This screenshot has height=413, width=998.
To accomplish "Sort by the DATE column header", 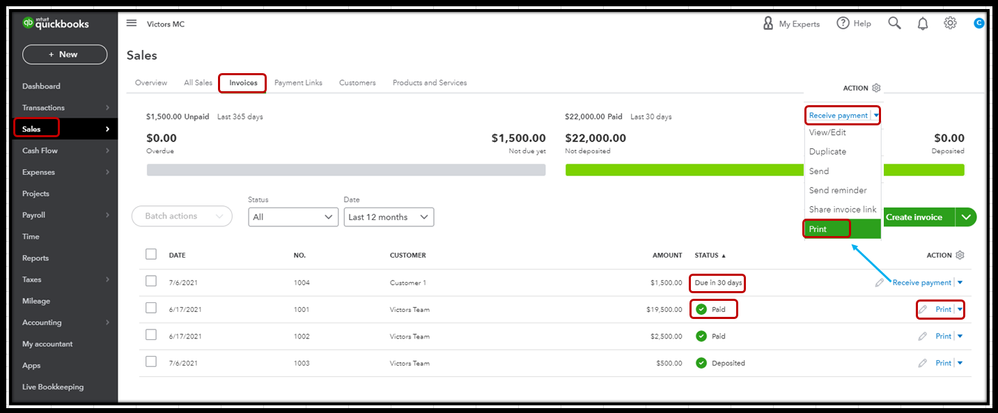I will 177,255.
